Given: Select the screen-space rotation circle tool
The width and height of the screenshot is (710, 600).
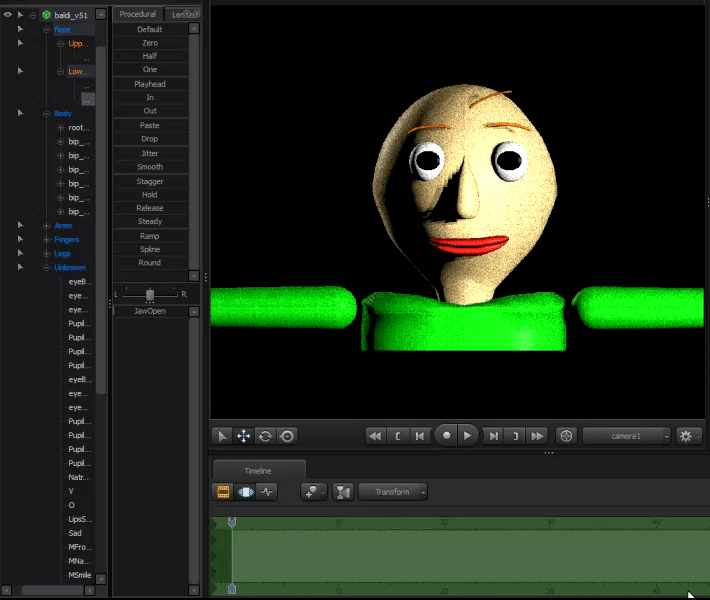Looking at the screenshot, I should click(x=287, y=436).
